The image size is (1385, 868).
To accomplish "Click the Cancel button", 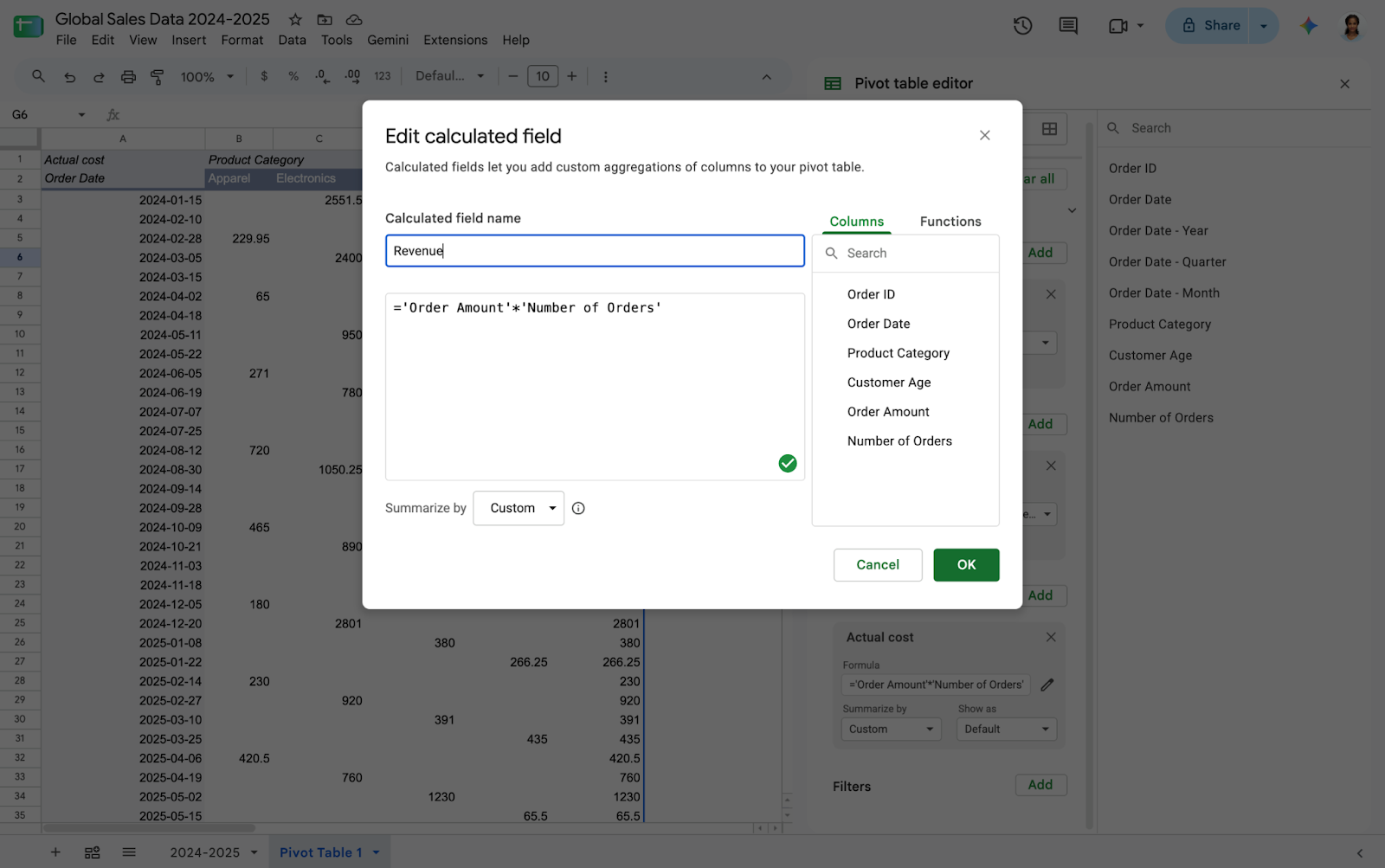I will point(878,565).
